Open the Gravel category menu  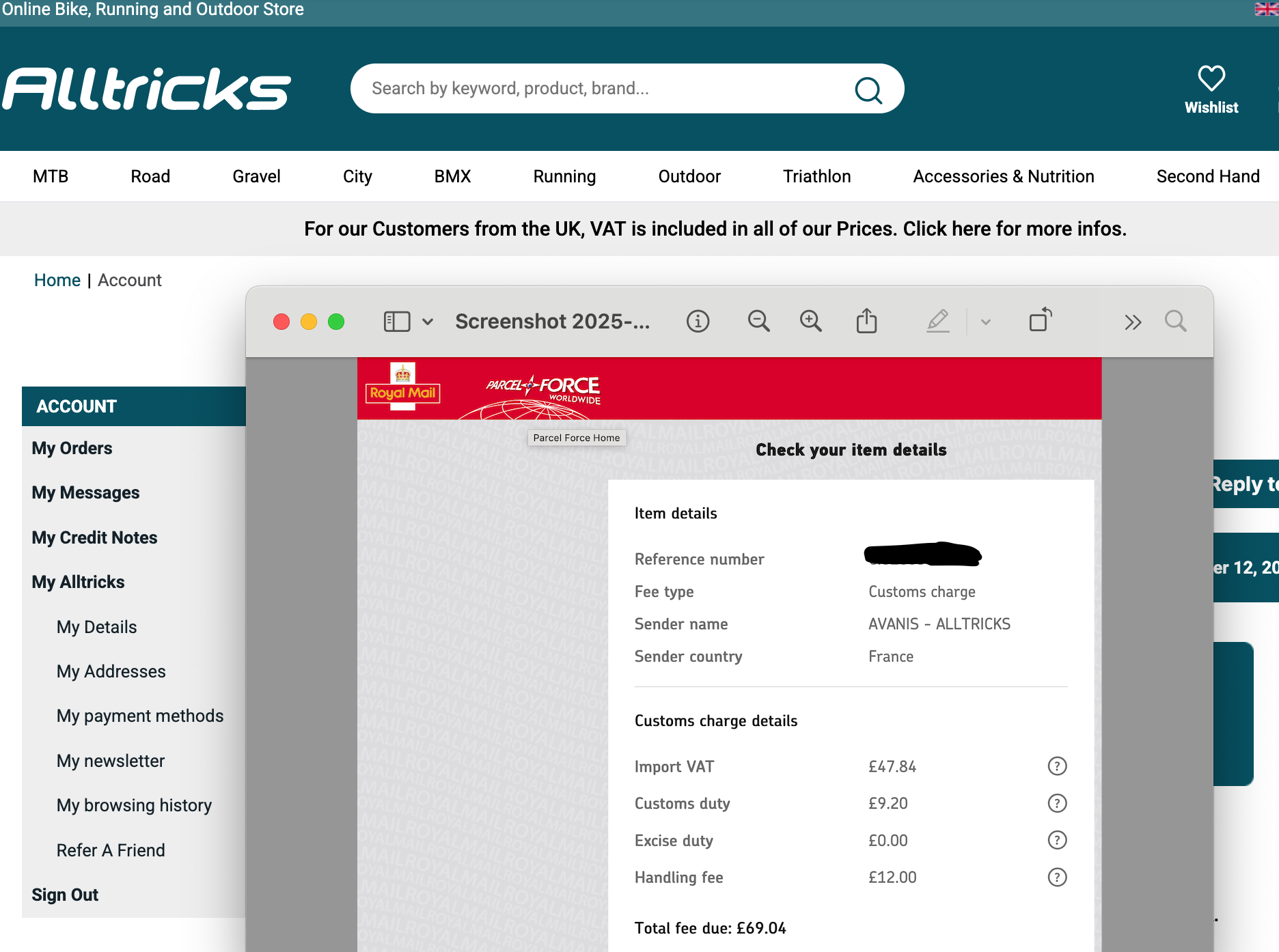click(256, 176)
